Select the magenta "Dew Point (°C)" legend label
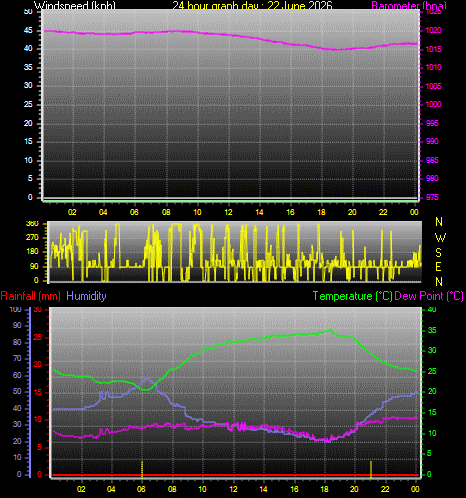466x498 pixels. coord(429,296)
